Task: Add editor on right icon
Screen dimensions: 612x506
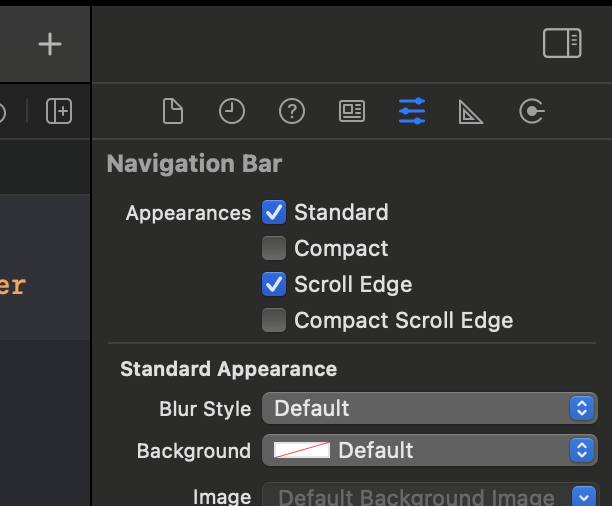Action: (59, 111)
